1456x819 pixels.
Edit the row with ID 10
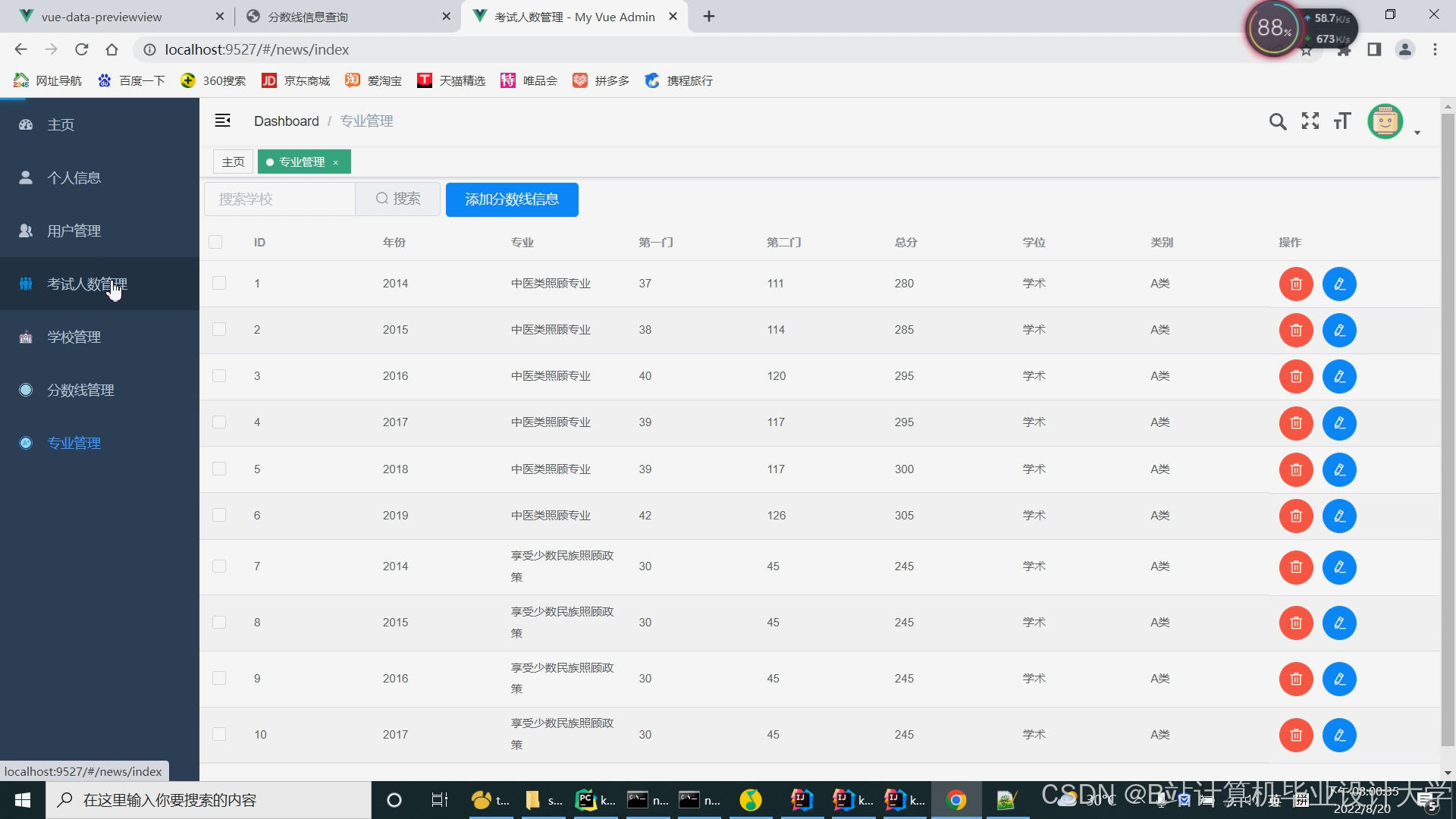(x=1339, y=735)
